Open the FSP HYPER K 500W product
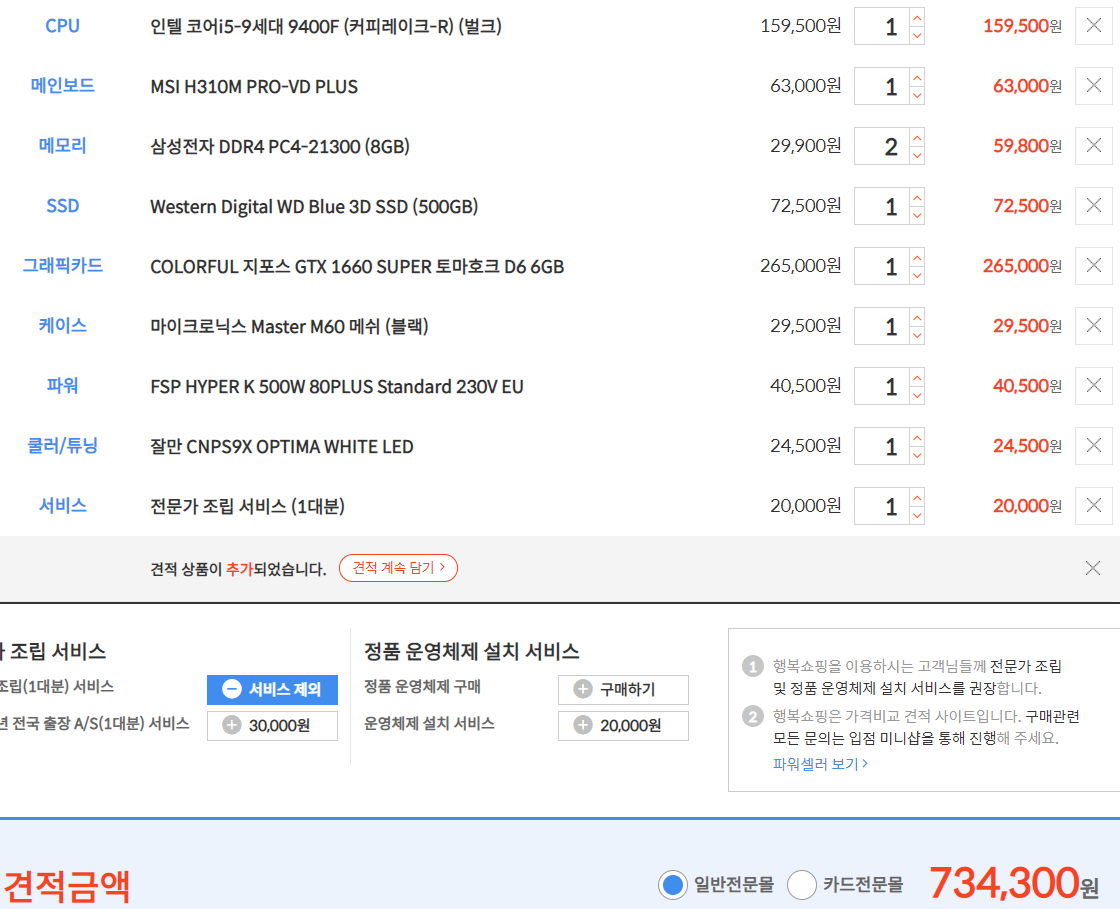This screenshot has width=1120, height=909. tap(336, 386)
